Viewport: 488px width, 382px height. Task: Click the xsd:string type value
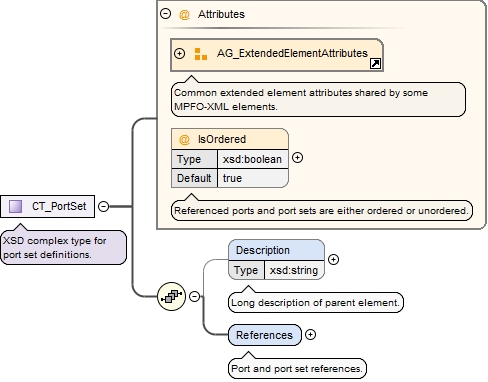[294, 270]
